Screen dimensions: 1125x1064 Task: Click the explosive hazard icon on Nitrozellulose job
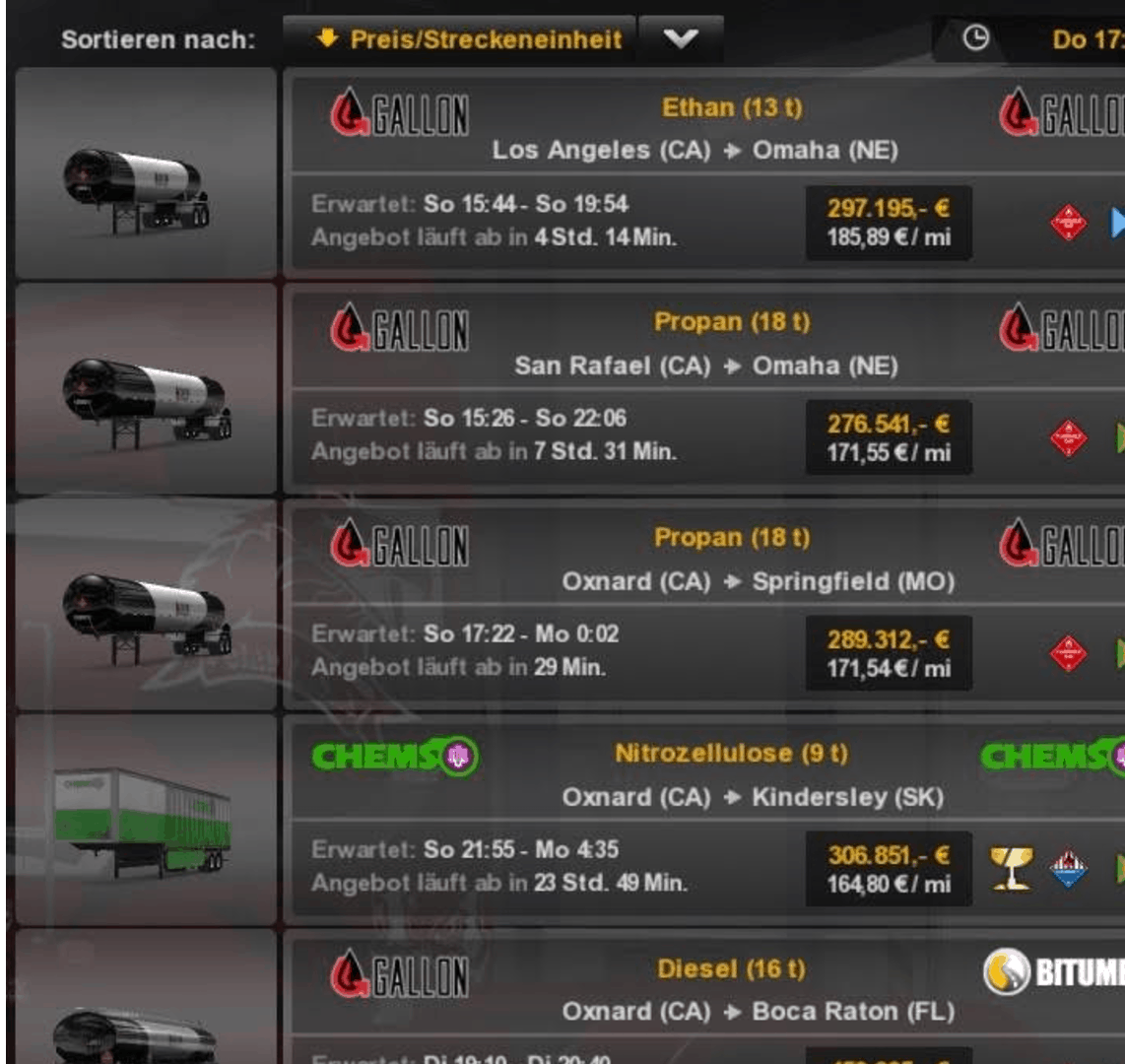(1068, 868)
